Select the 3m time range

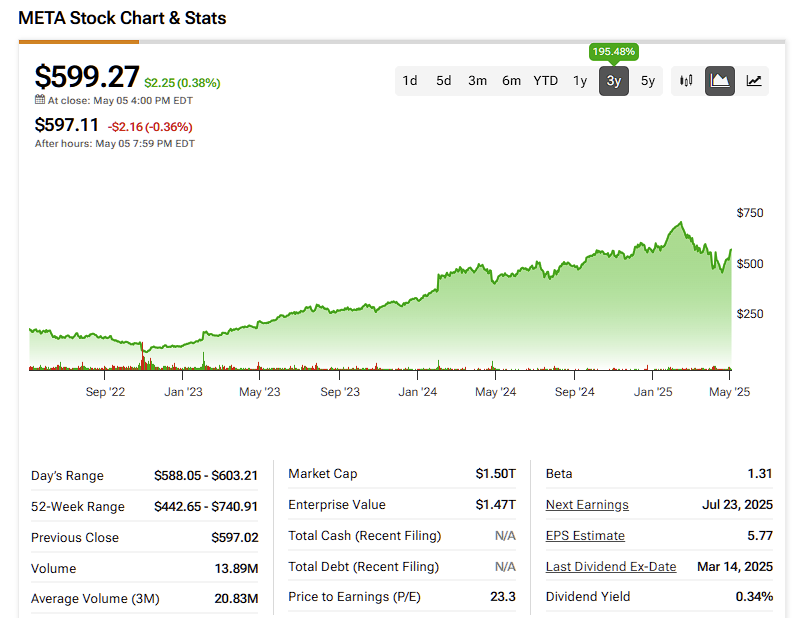click(x=477, y=81)
